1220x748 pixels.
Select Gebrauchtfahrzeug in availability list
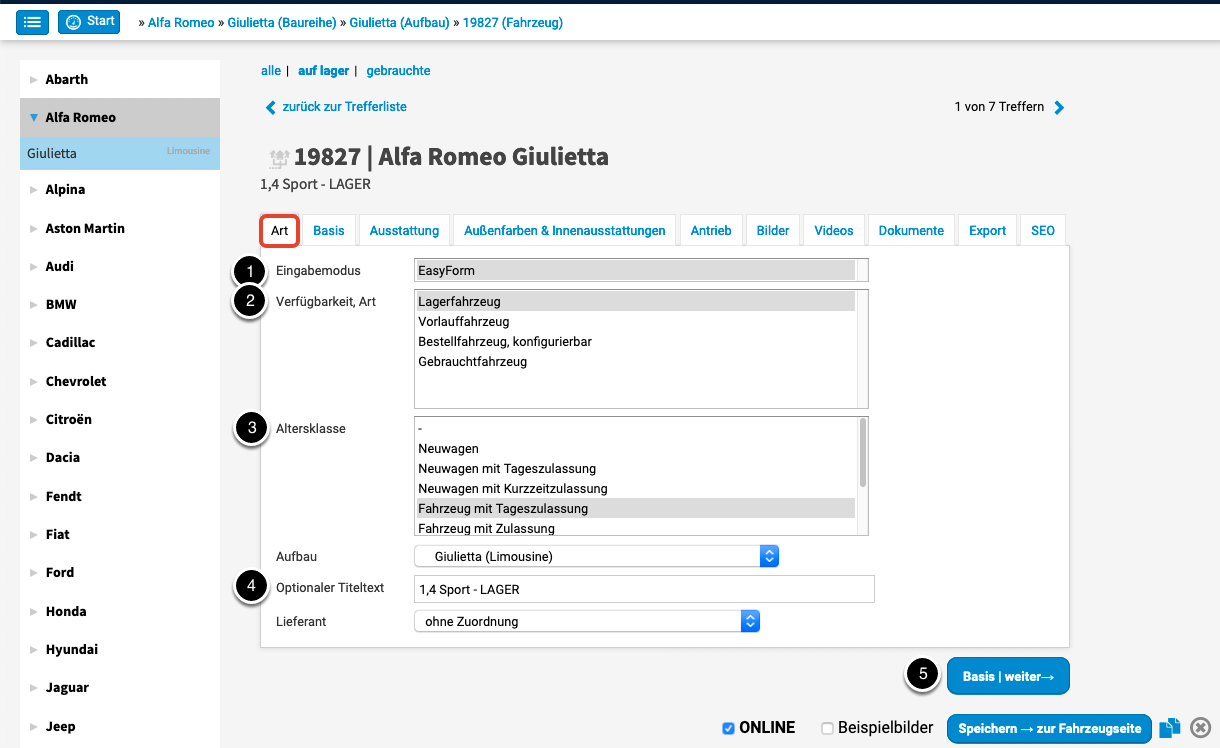click(472, 362)
